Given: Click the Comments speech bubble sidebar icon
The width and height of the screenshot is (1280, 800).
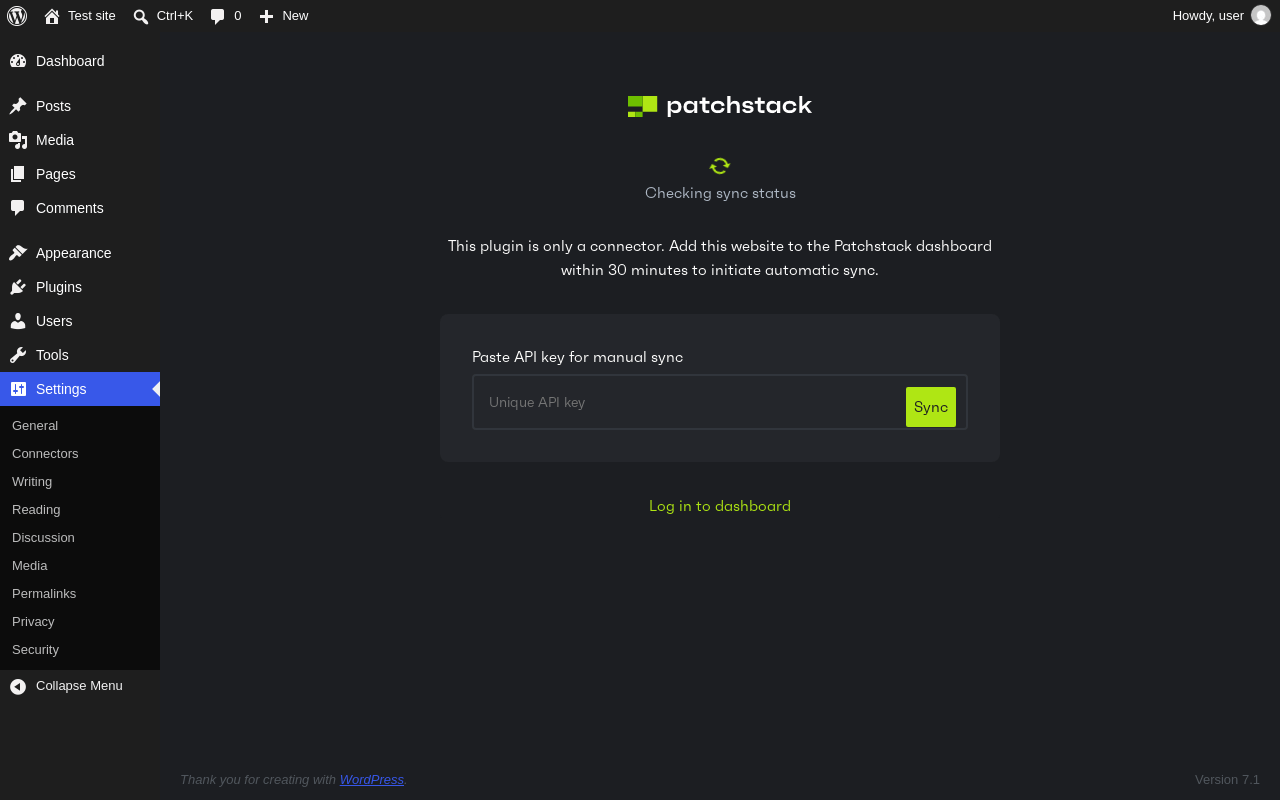Looking at the screenshot, I should point(18,208).
